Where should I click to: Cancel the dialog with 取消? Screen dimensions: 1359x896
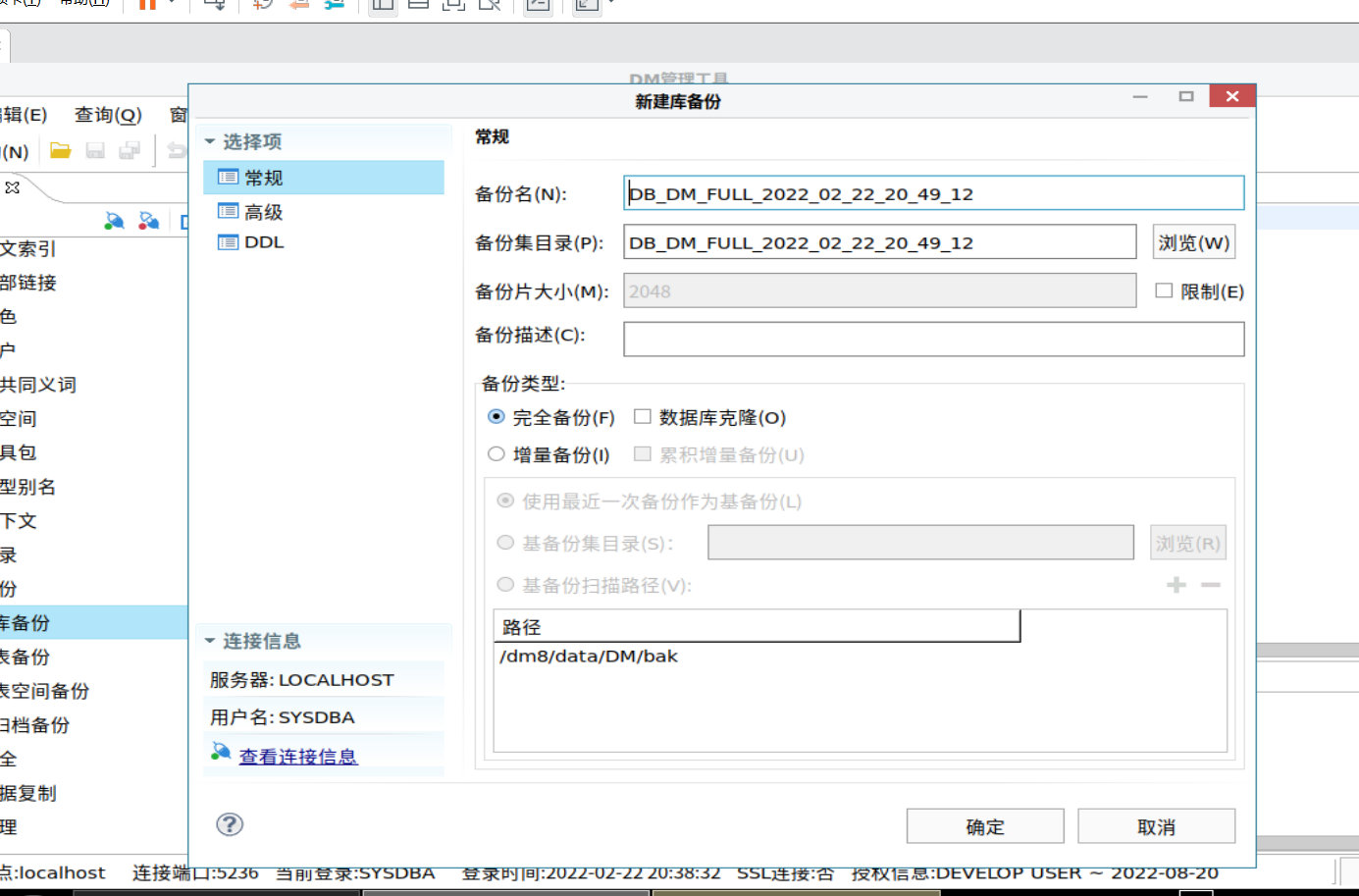point(1156,826)
